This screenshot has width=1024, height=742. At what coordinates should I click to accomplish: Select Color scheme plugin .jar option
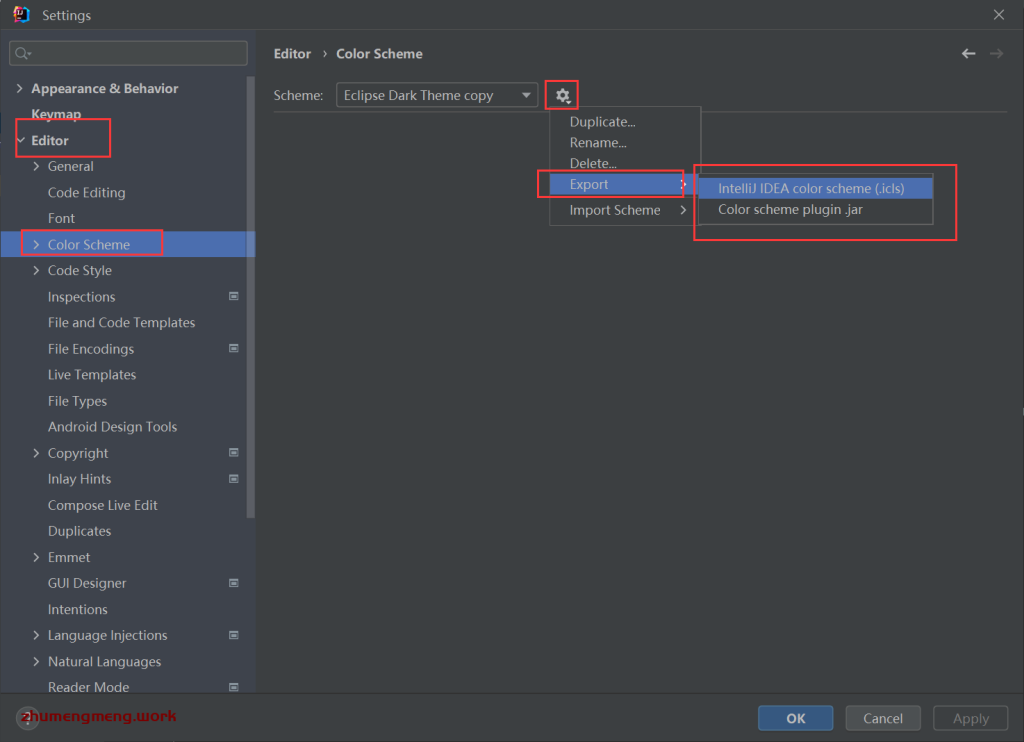coord(790,210)
